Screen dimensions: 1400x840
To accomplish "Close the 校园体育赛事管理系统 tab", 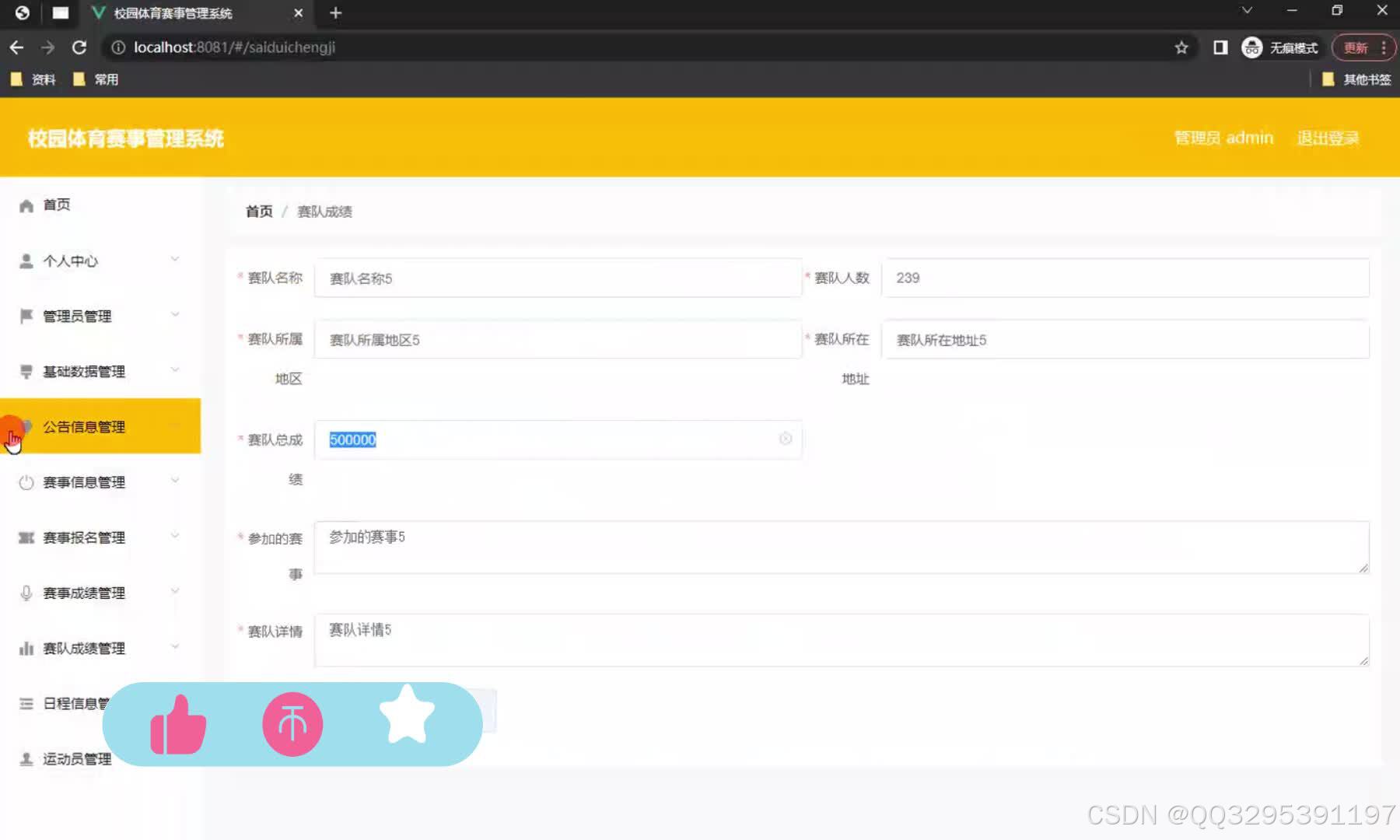I will tap(298, 12).
